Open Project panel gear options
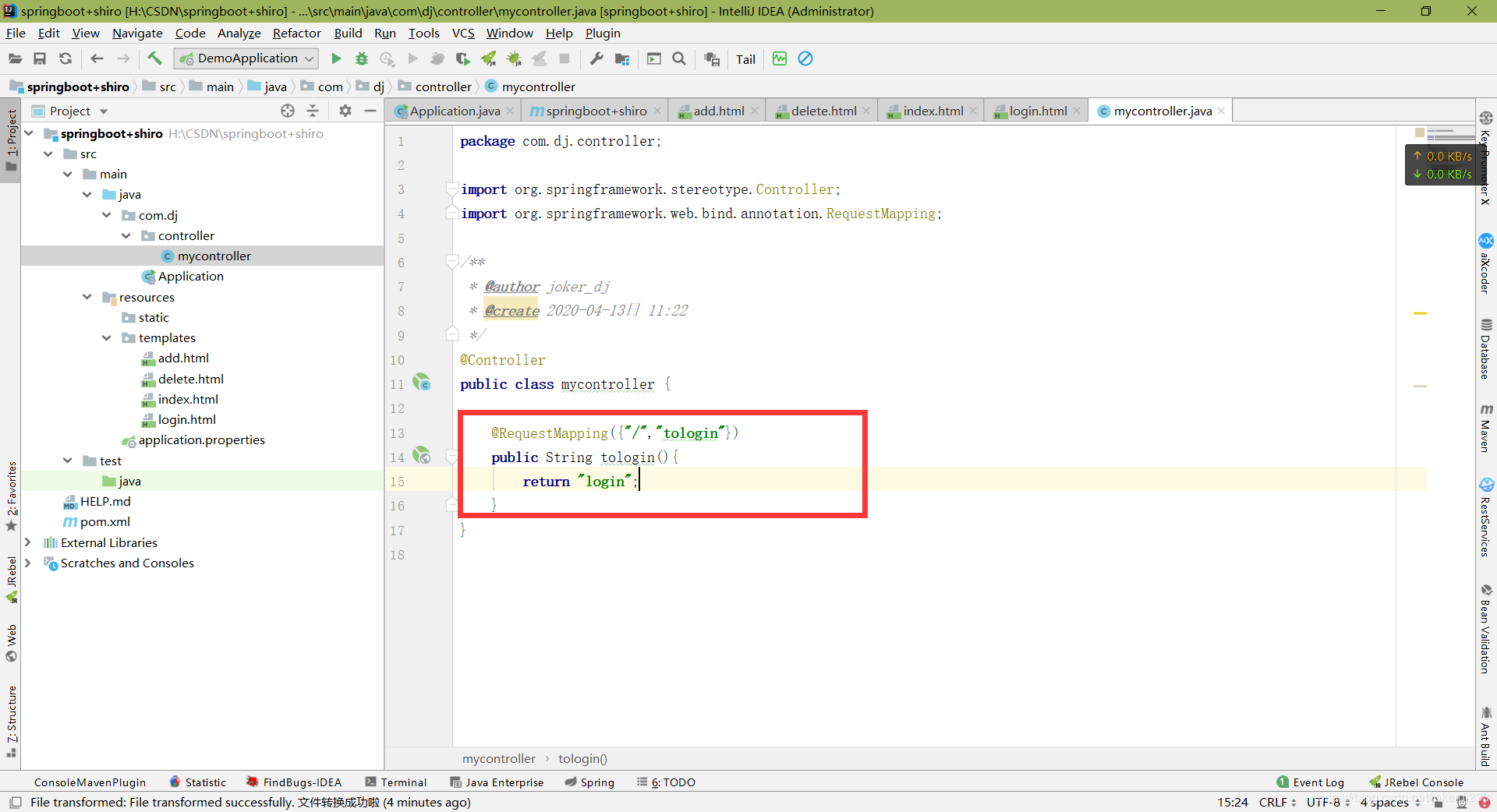This screenshot has width=1497, height=812. tap(345, 111)
